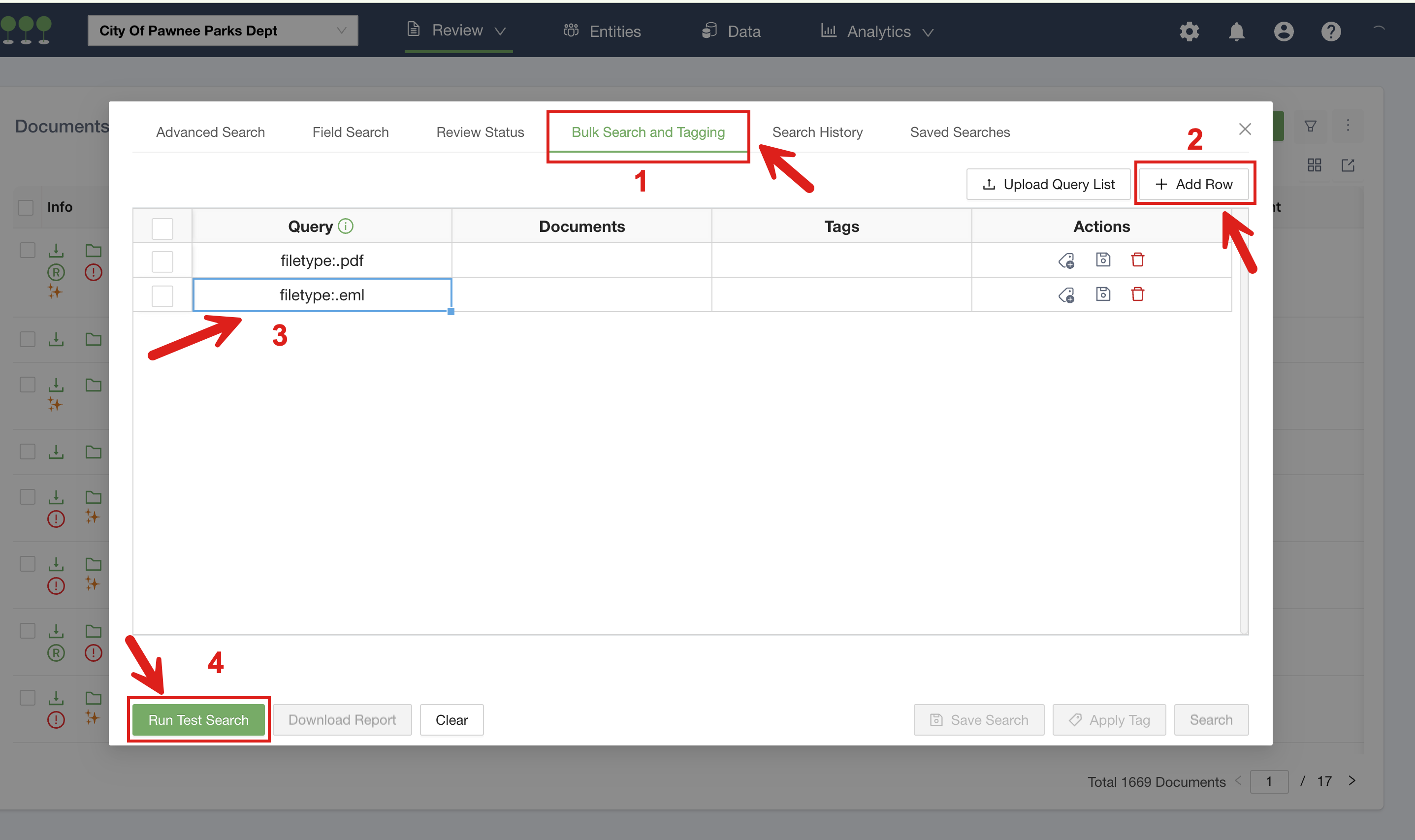
Task: Click the save query icon for filetype:.pdf
Action: [x=1102, y=260]
